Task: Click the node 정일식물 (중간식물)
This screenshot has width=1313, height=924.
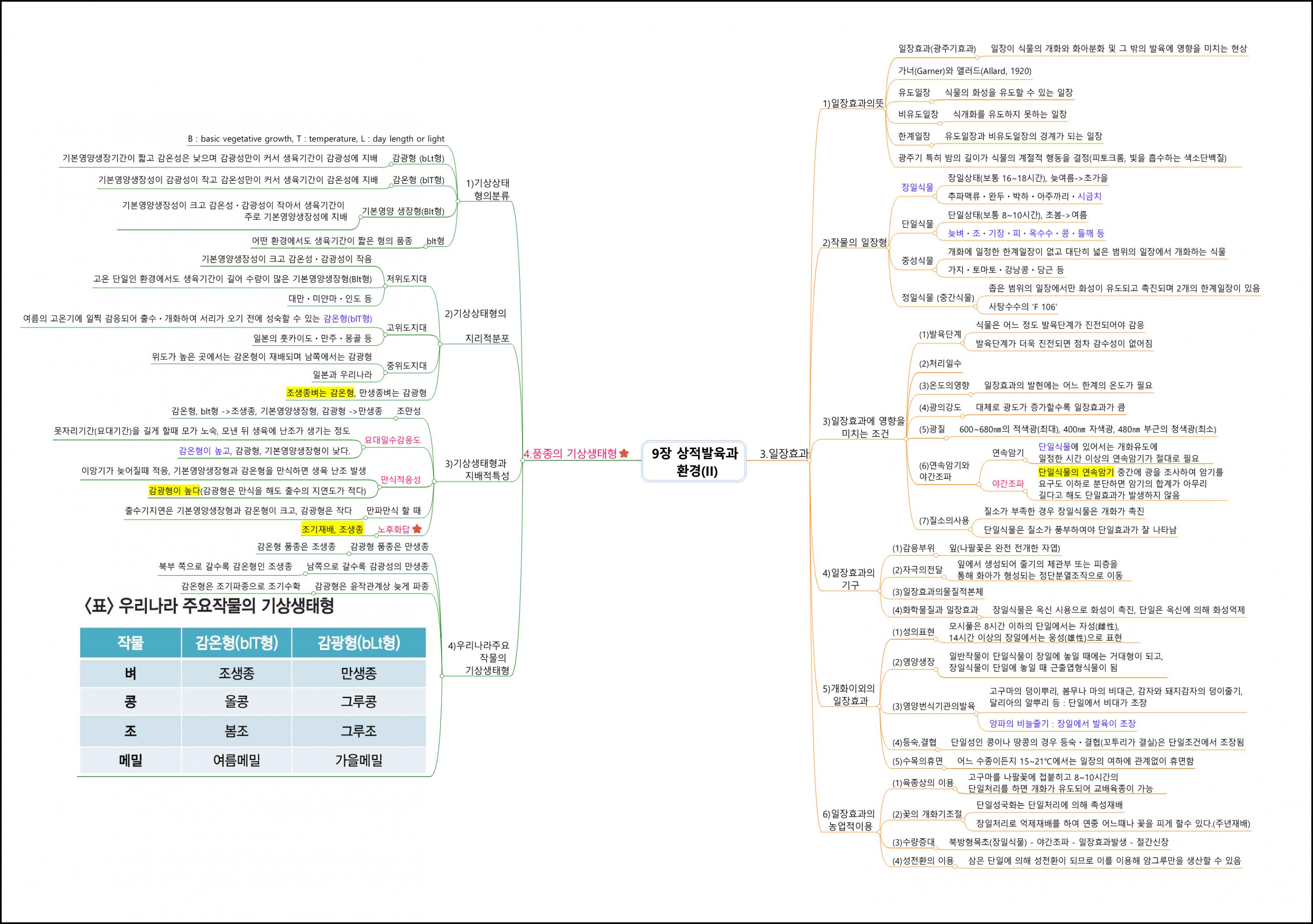Action: point(938,297)
